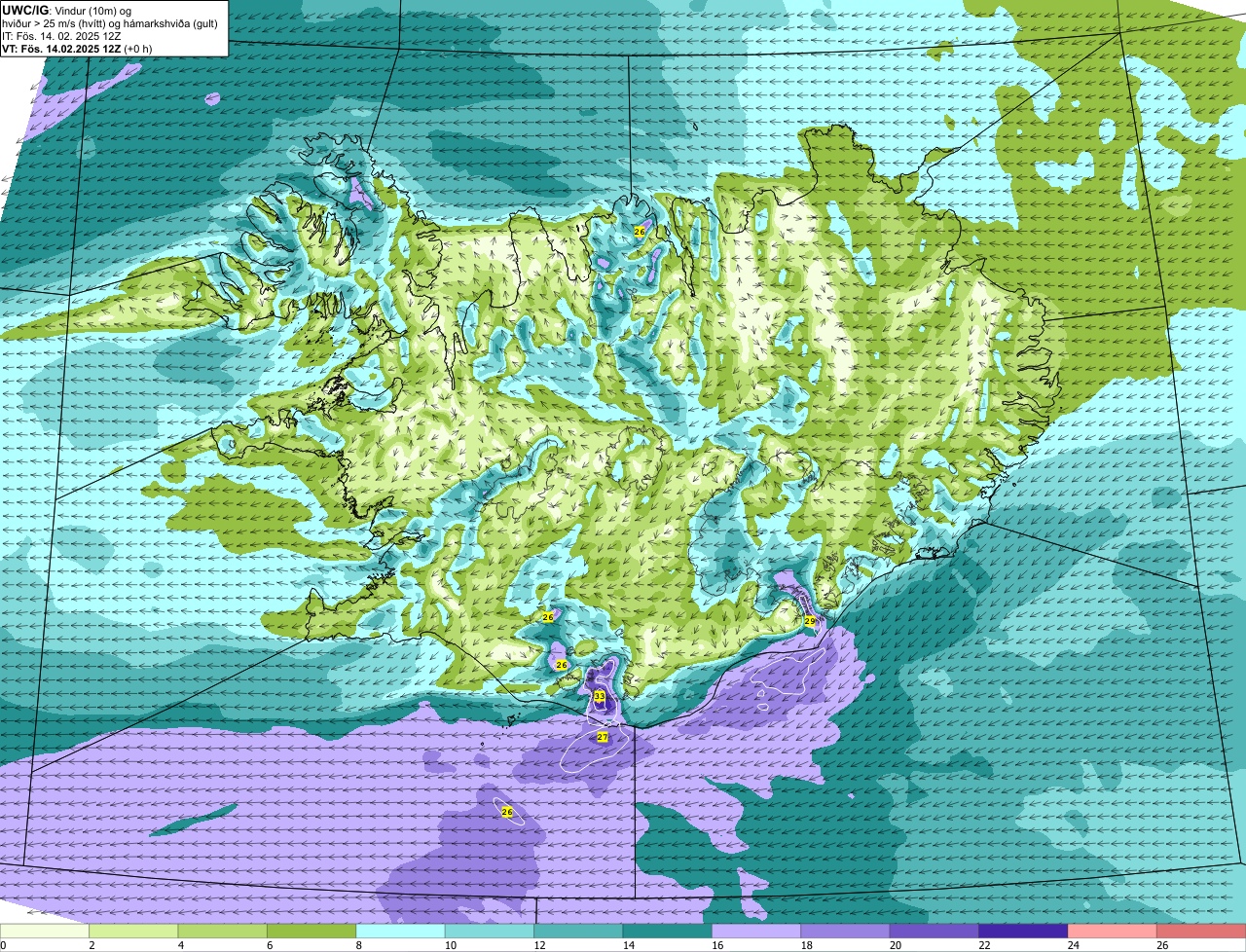The image size is (1246, 952).
Task: Pick the dark indigo 22–24 legend swatch
Action: pos(1023,932)
